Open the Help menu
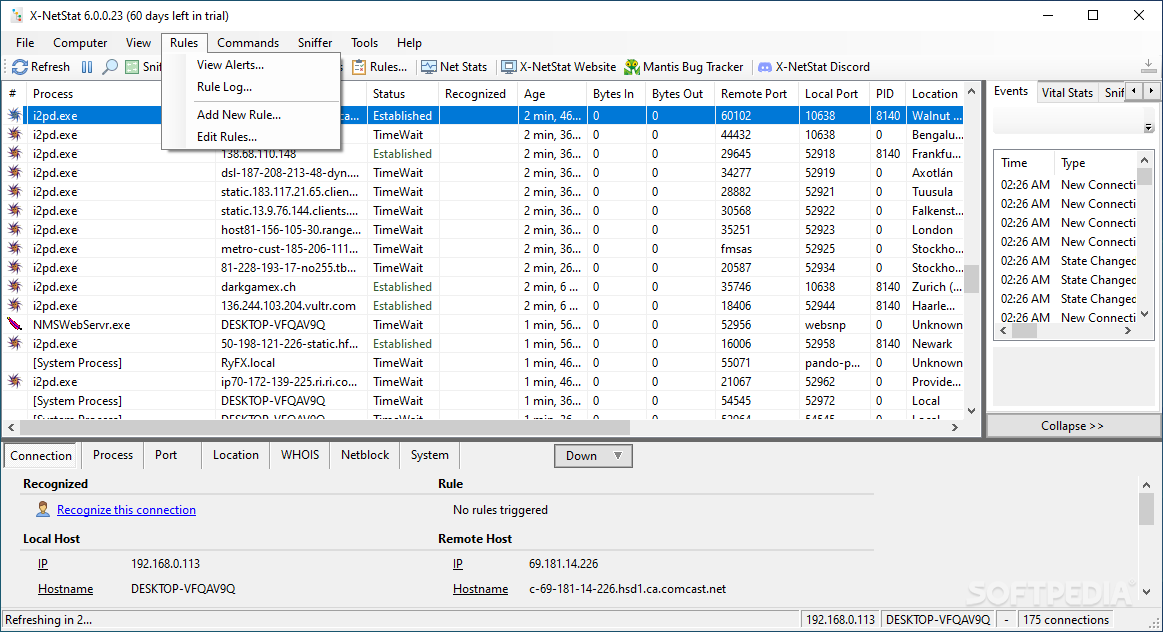 (x=409, y=43)
